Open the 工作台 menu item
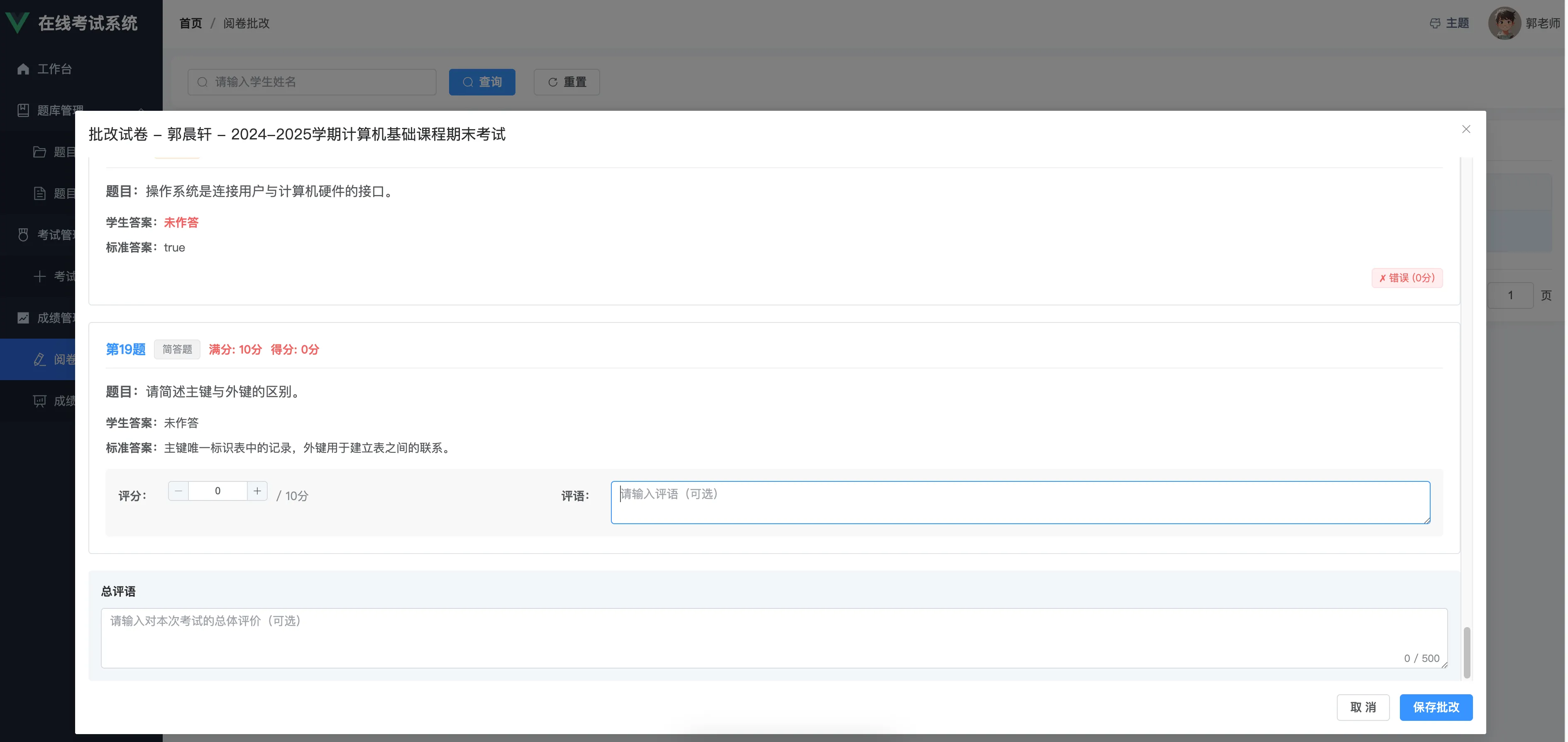This screenshot has height=742, width=1568. coord(55,69)
